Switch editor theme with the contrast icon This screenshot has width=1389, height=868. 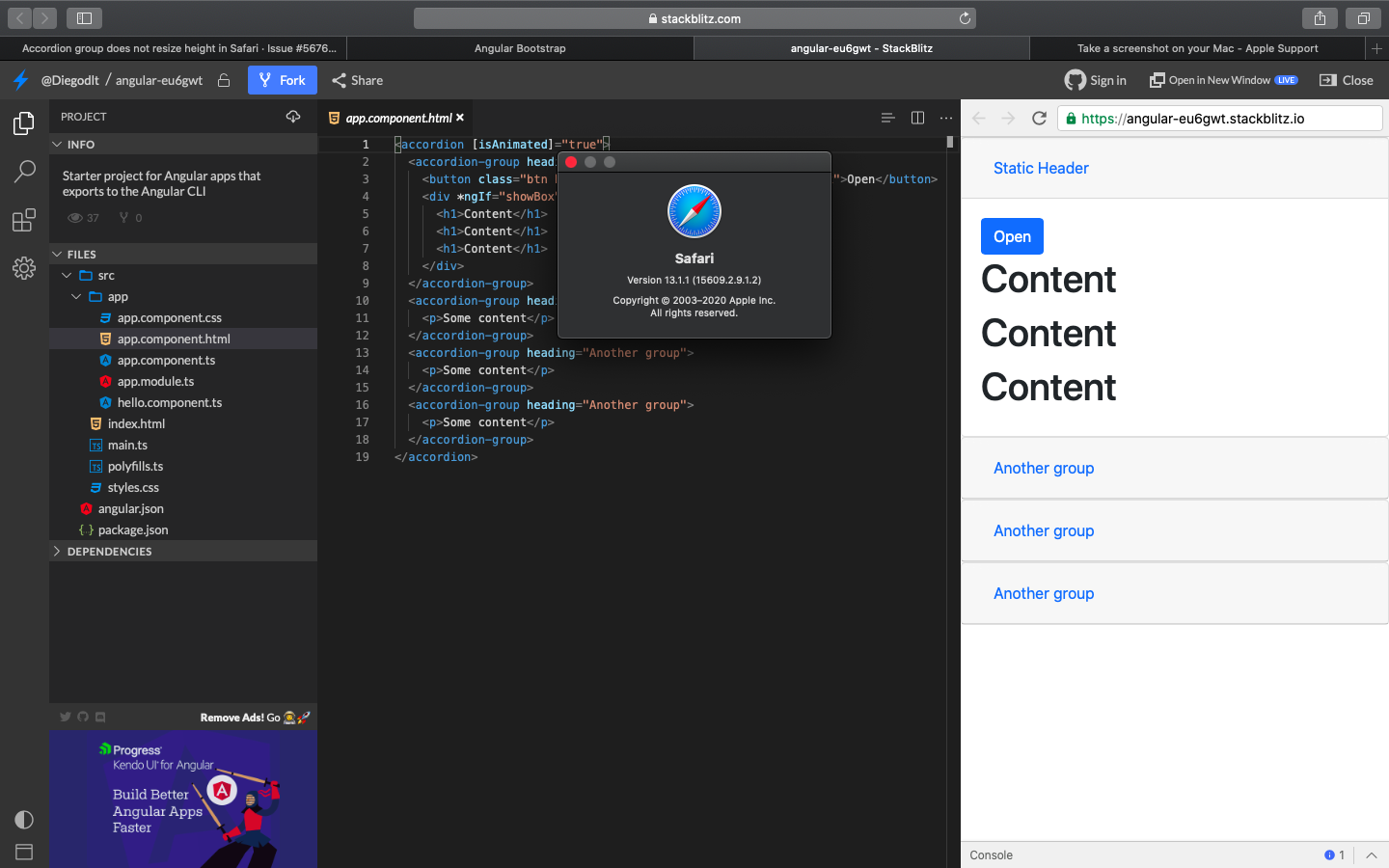click(23, 819)
